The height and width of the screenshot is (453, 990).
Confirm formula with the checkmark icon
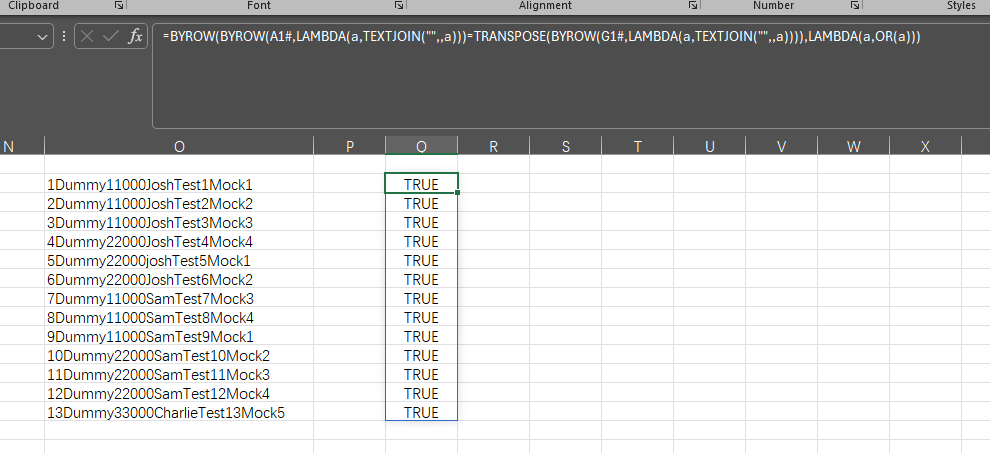click(x=111, y=37)
